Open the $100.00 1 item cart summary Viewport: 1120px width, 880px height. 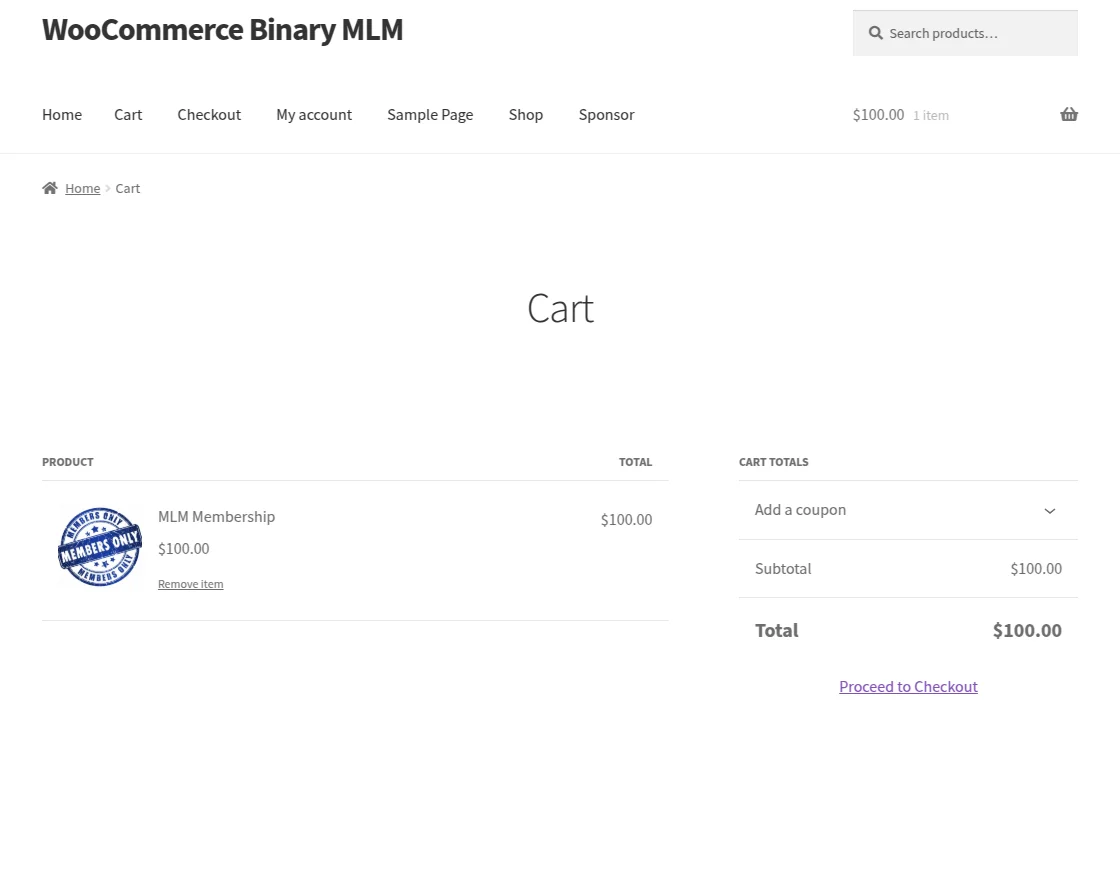coord(900,114)
